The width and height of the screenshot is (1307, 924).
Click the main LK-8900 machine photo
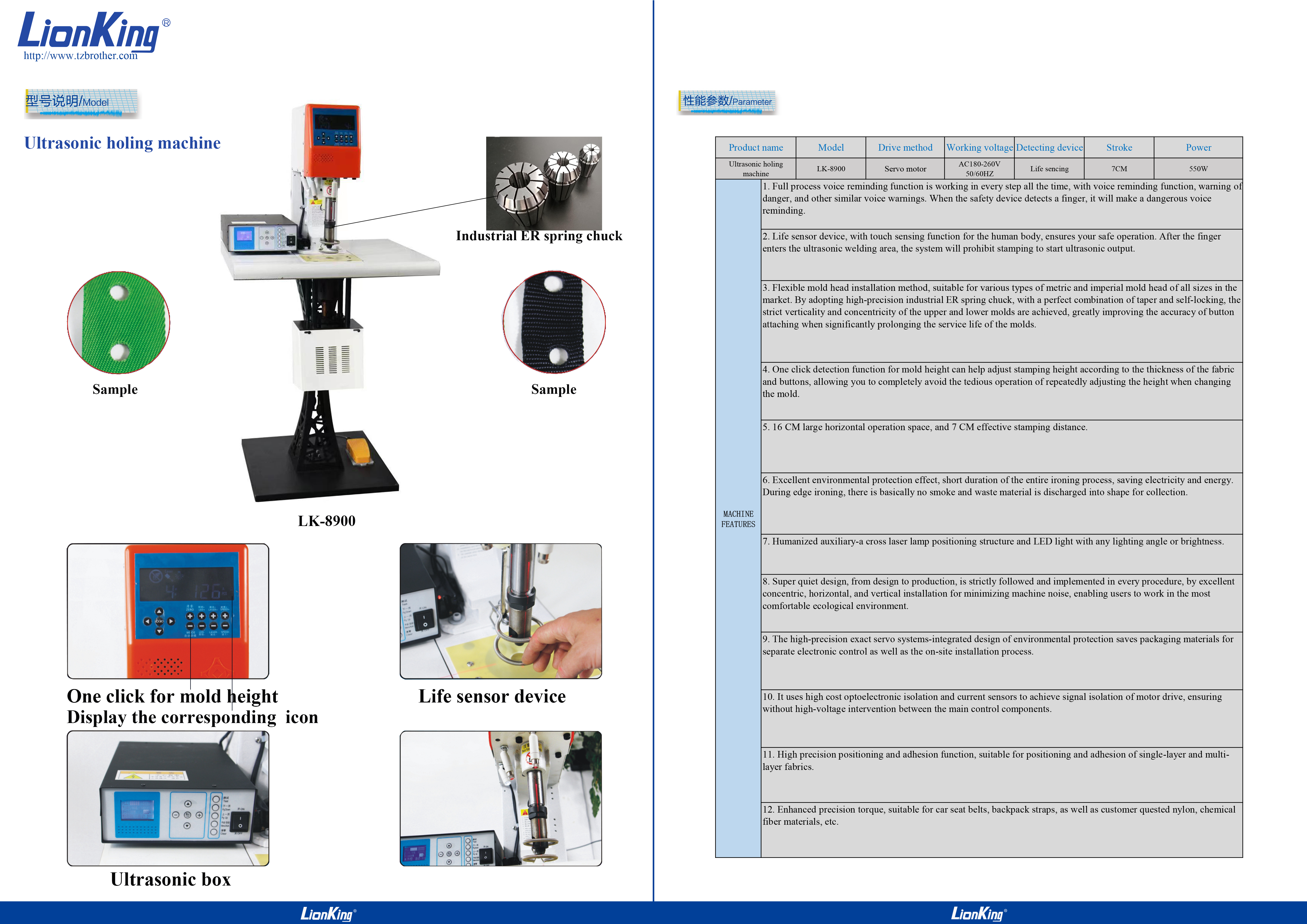click(x=330, y=303)
